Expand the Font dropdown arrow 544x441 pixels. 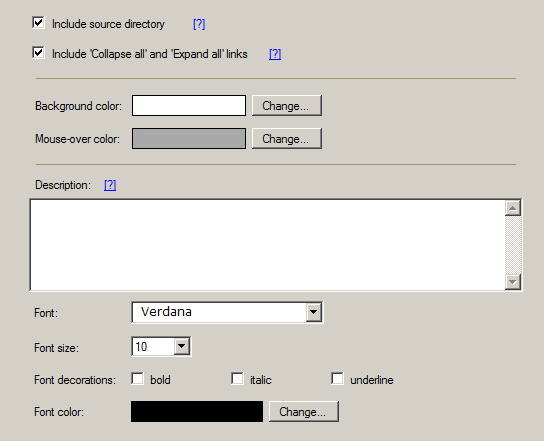(x=314, y=312)
